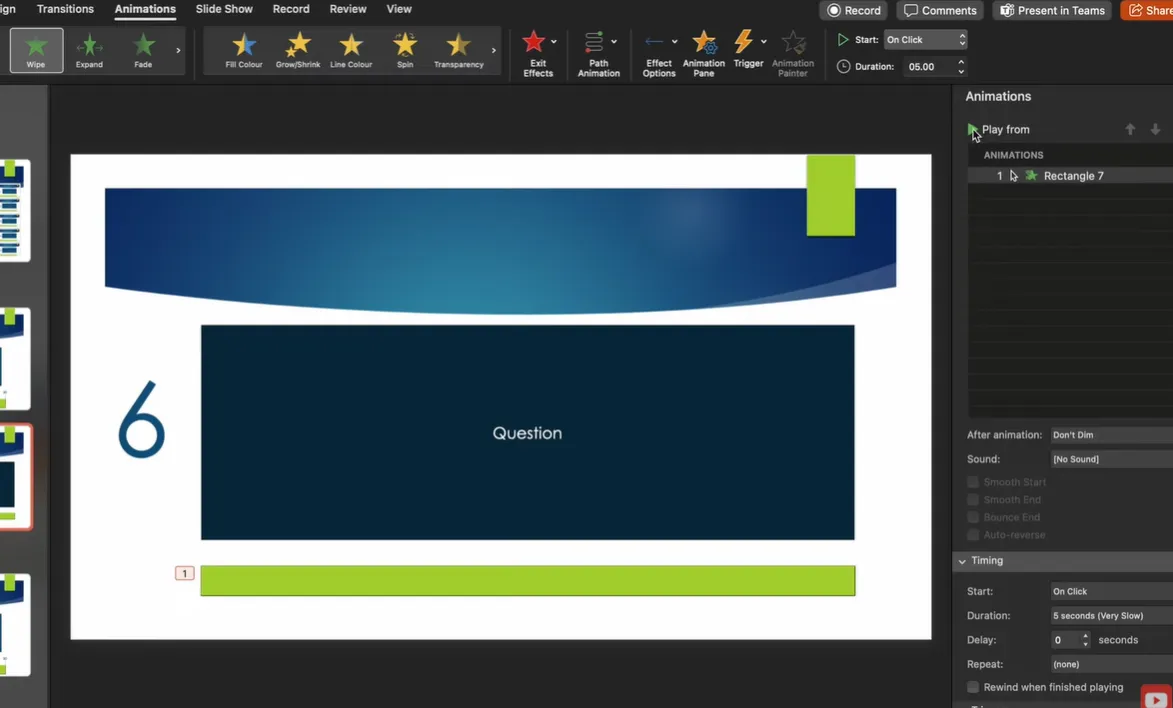This screenshot has width=1173, height=708.
Task: Choose the Spin emphasis effect
Action: click(x=405, y=50)
